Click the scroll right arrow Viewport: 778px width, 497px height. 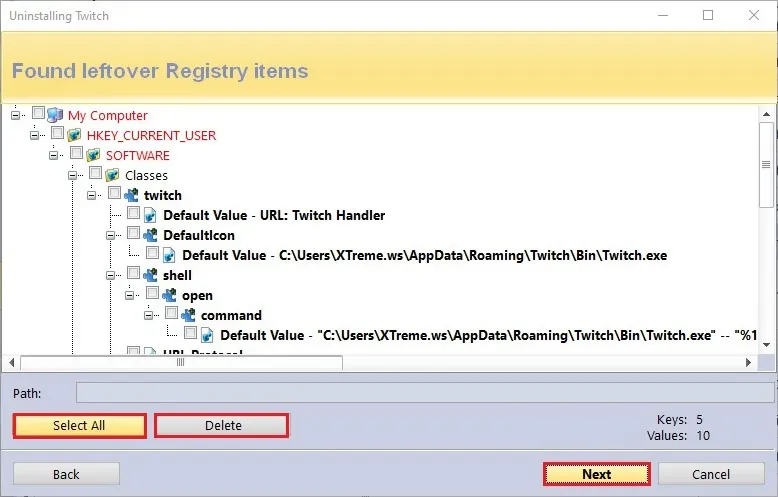(x=749, y=363)
